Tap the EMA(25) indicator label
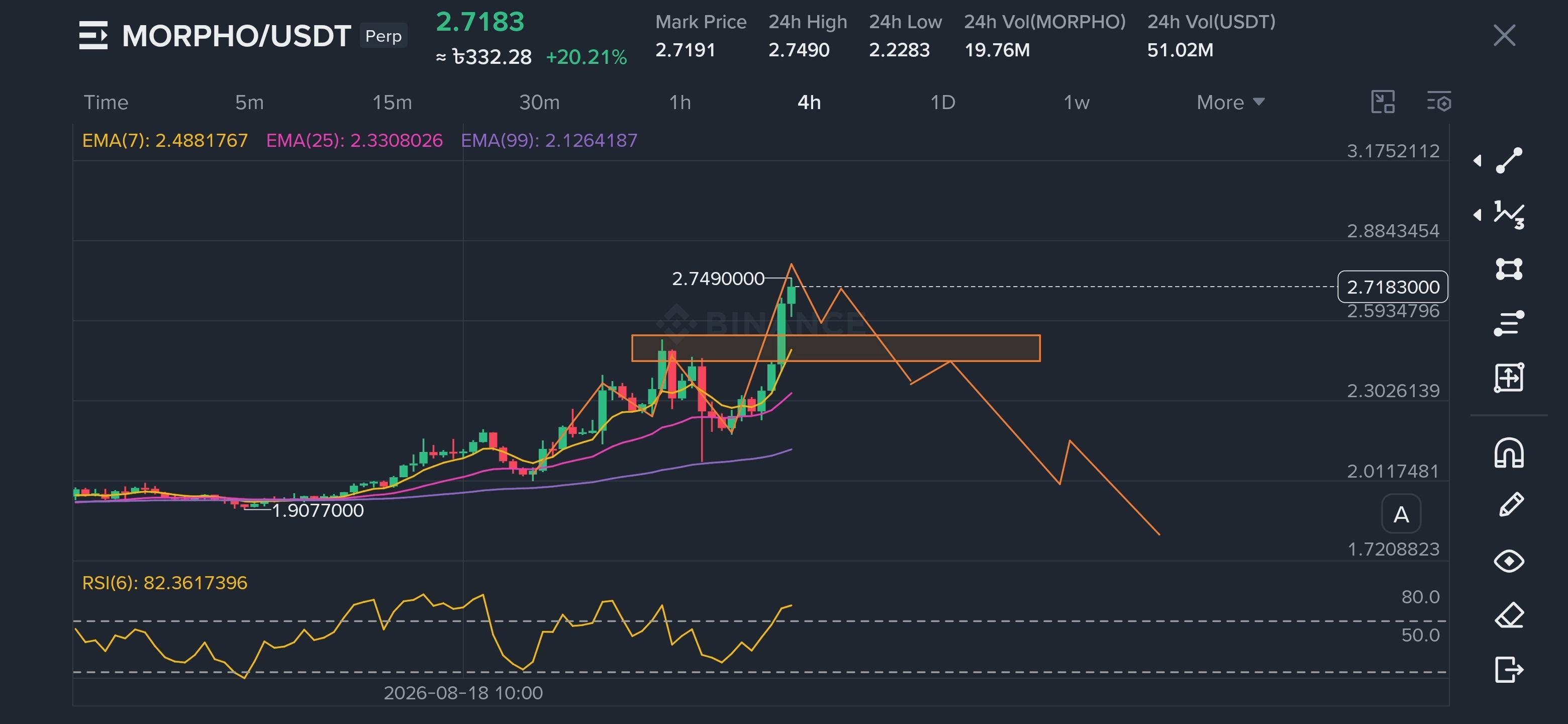The width and height of the screenshot is (1568, 724). coord(354,141)
